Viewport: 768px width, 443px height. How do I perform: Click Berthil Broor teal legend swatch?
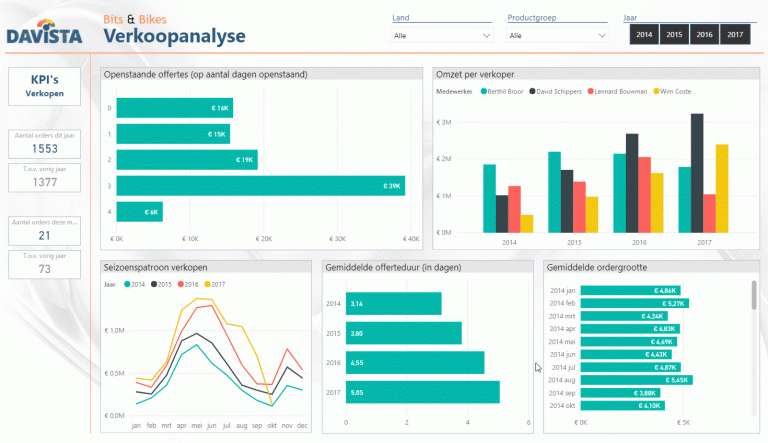point(483,91)
